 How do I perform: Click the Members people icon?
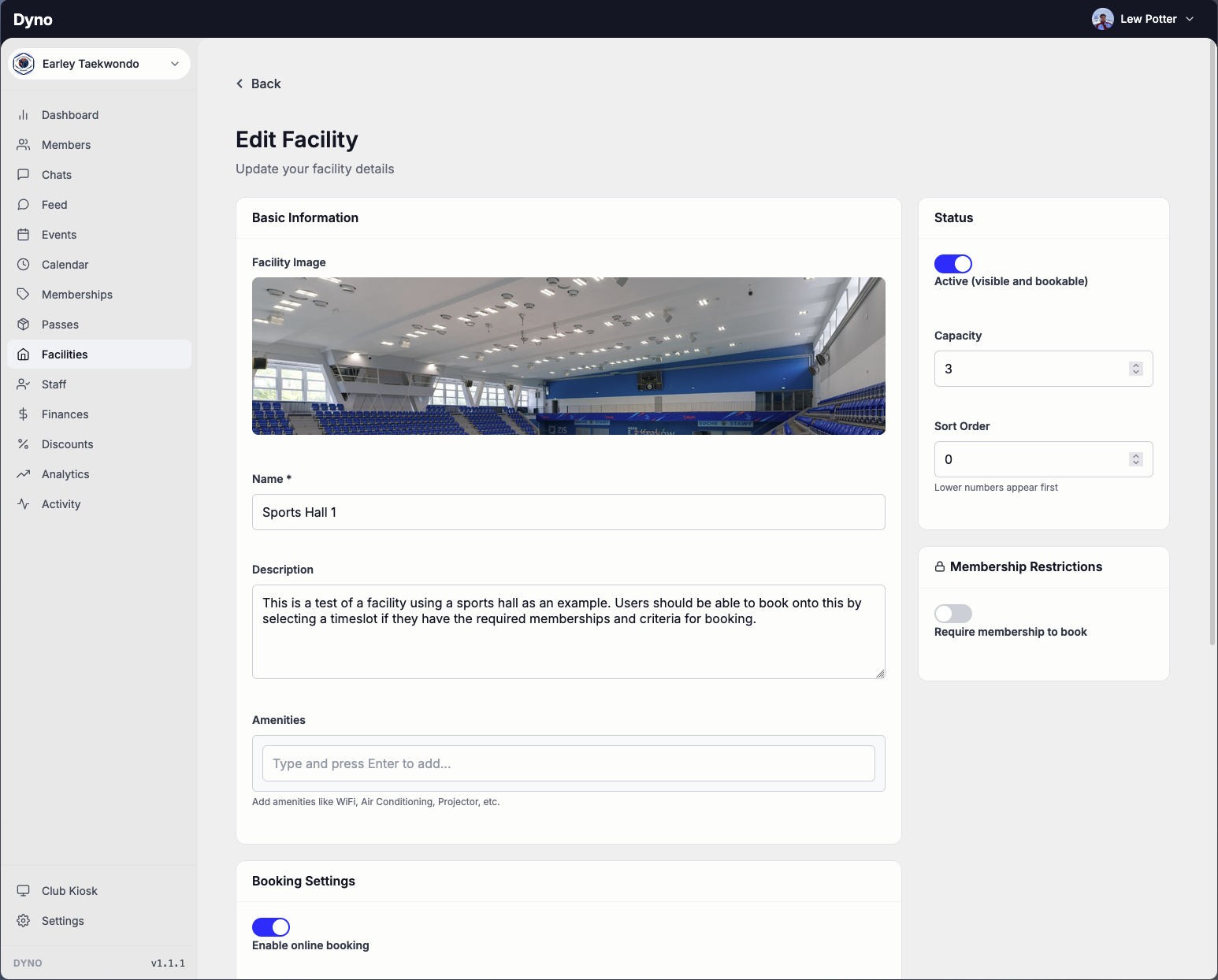[24, 145]
